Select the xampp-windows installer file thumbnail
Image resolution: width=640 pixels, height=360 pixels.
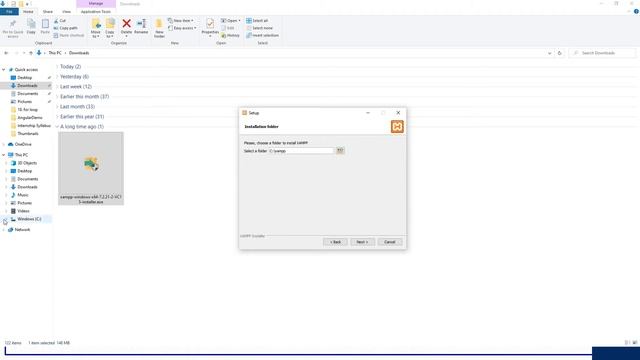pos(91,168)
